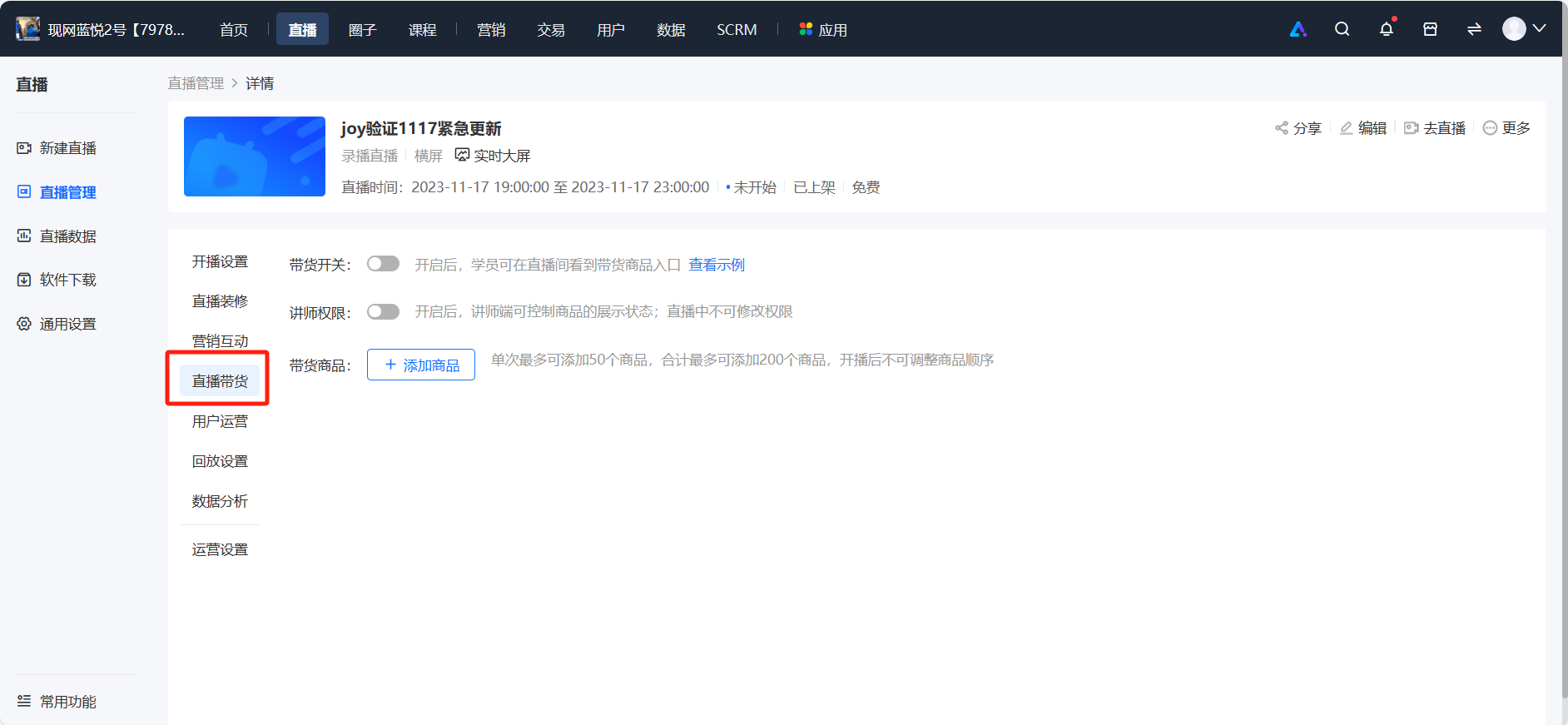Open notifications bell icon
Screen dimensions: 1568x725
point(1386,29)
